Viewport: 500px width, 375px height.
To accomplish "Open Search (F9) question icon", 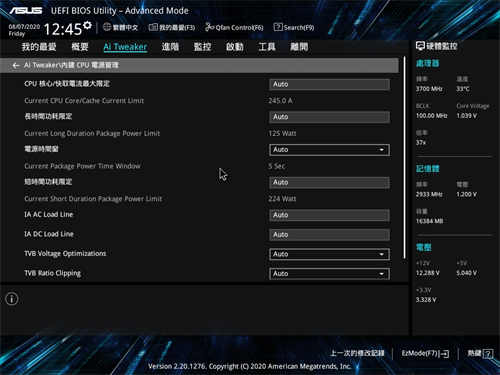I will (x=278, y=27).
